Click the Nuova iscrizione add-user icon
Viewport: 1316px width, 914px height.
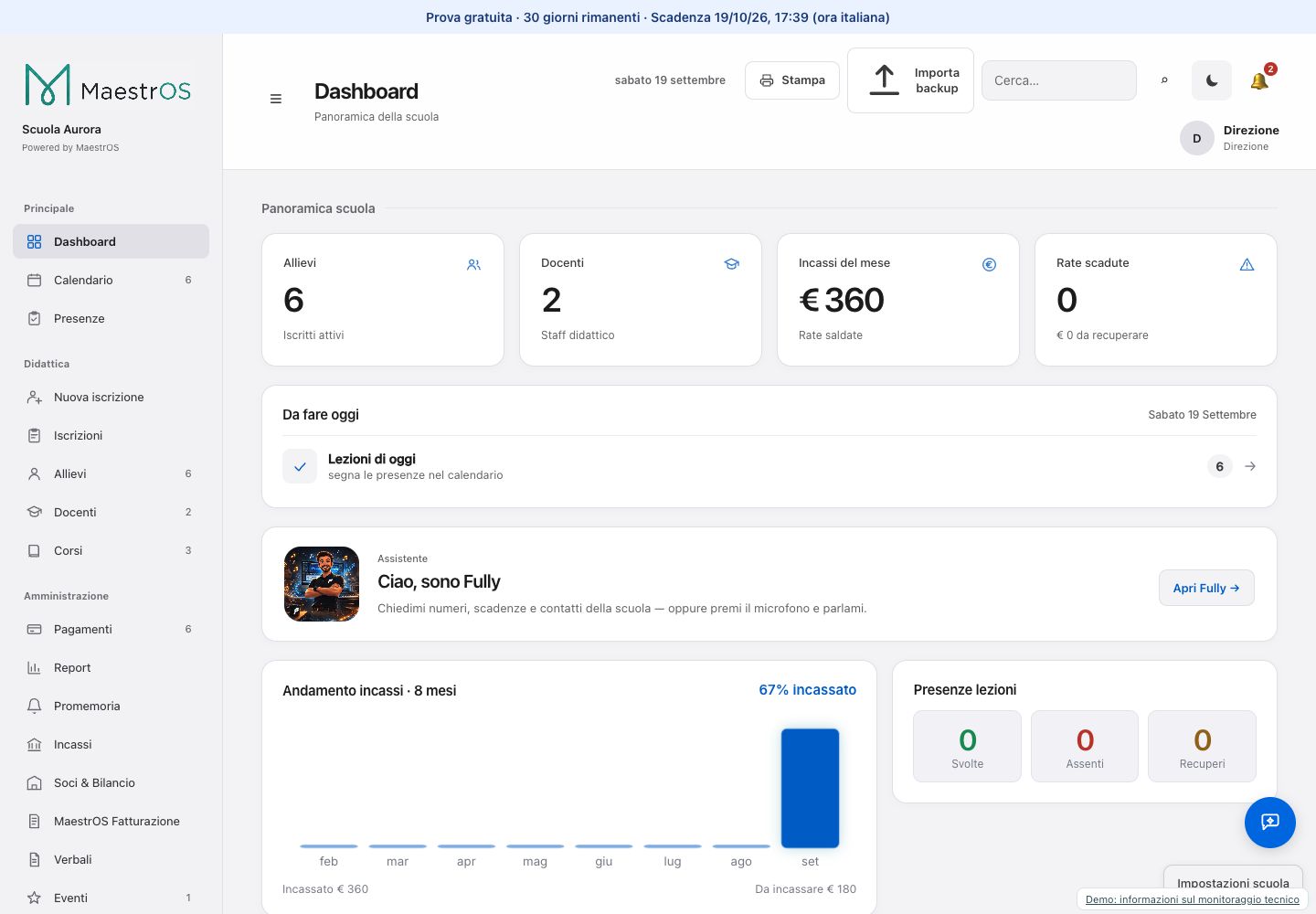34,397
